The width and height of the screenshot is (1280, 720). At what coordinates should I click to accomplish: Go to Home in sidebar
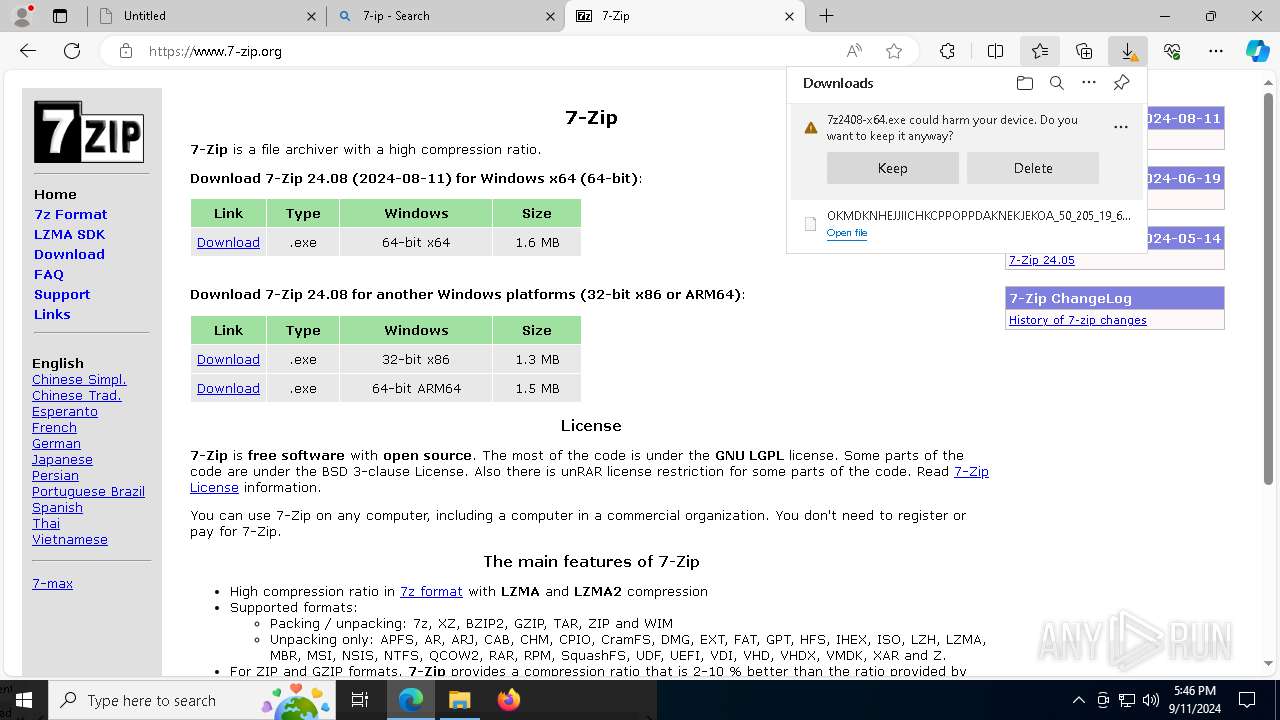[55, 194]
